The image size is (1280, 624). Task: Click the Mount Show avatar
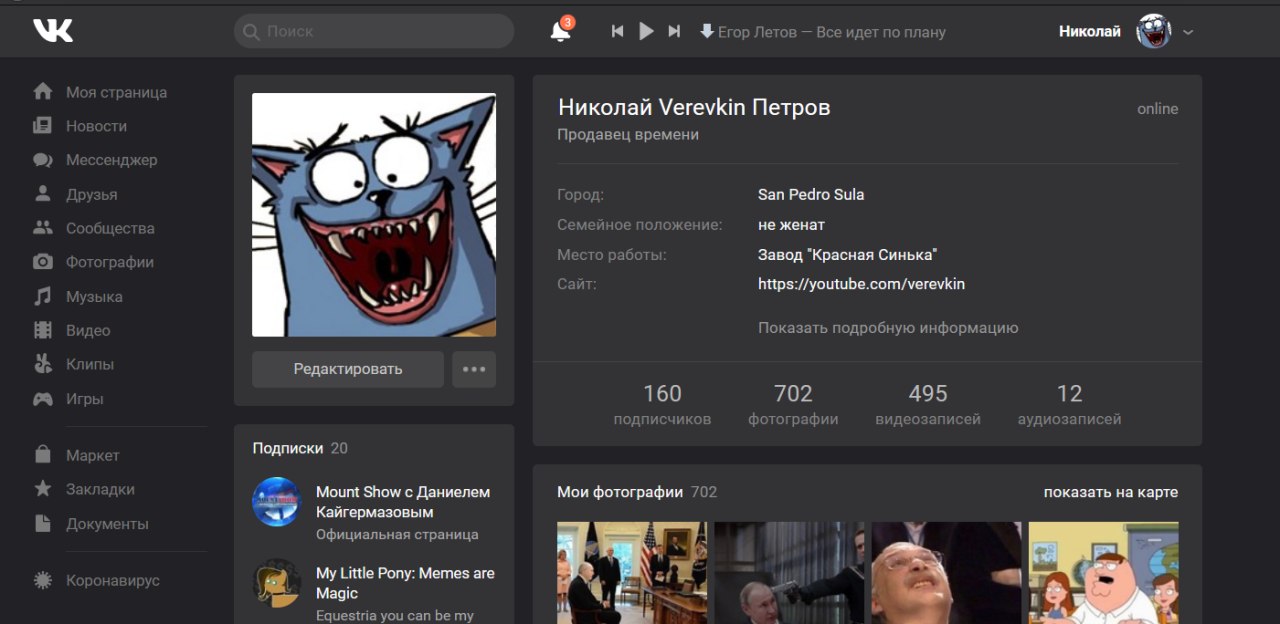276,502
